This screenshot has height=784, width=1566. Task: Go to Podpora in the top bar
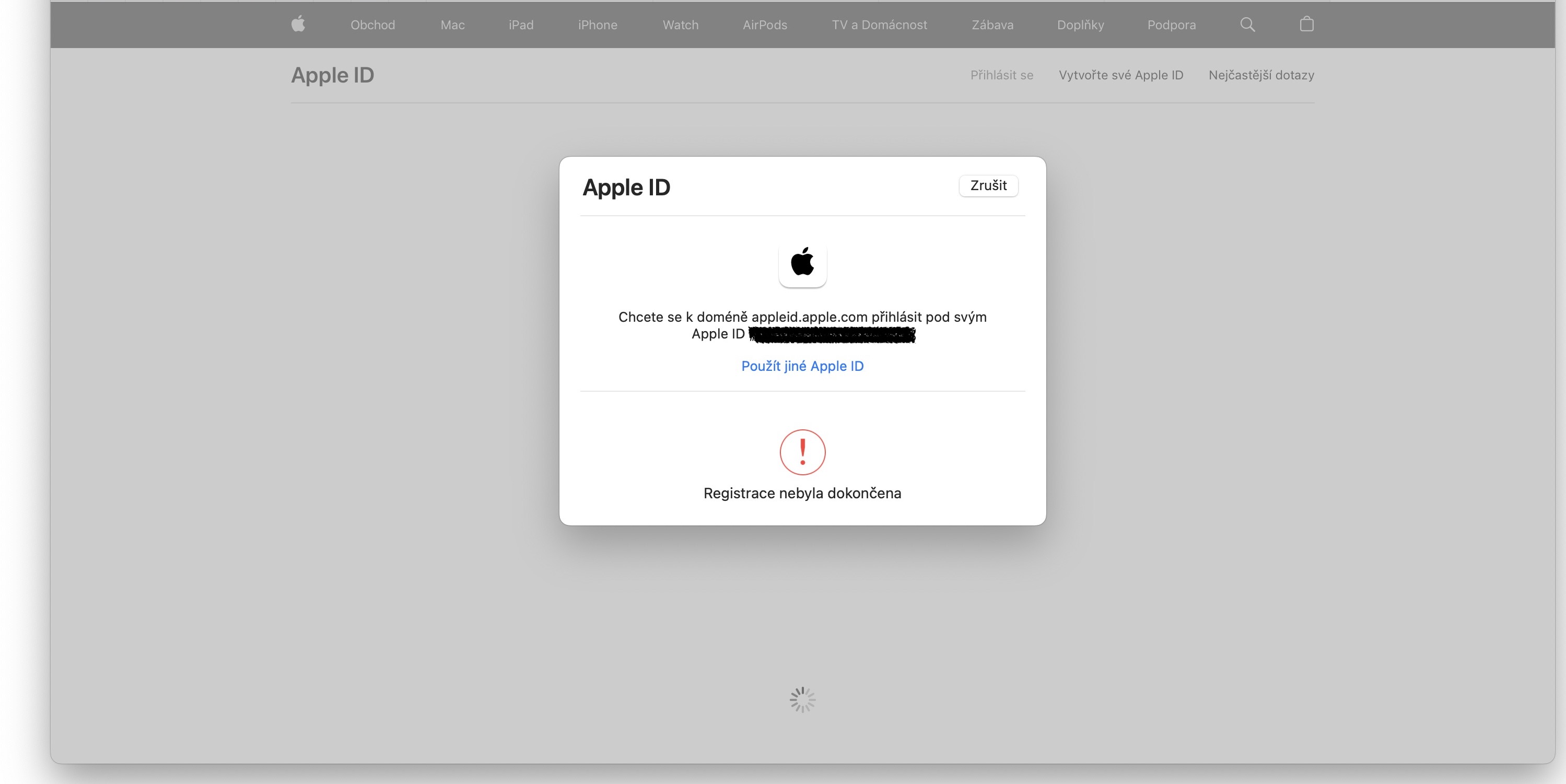[x=1171, y=25]
